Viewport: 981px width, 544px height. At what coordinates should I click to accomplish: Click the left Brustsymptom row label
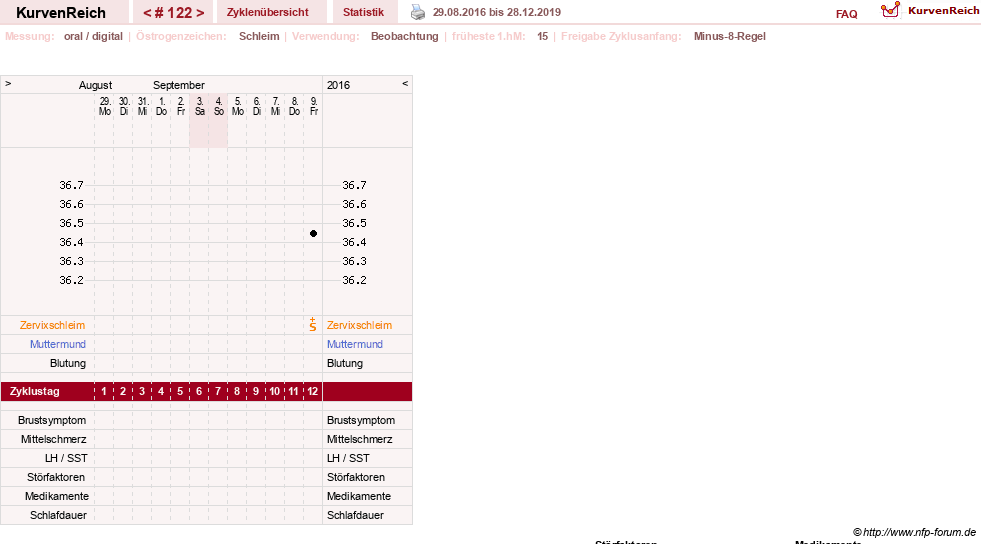click(x=52, y=420)
